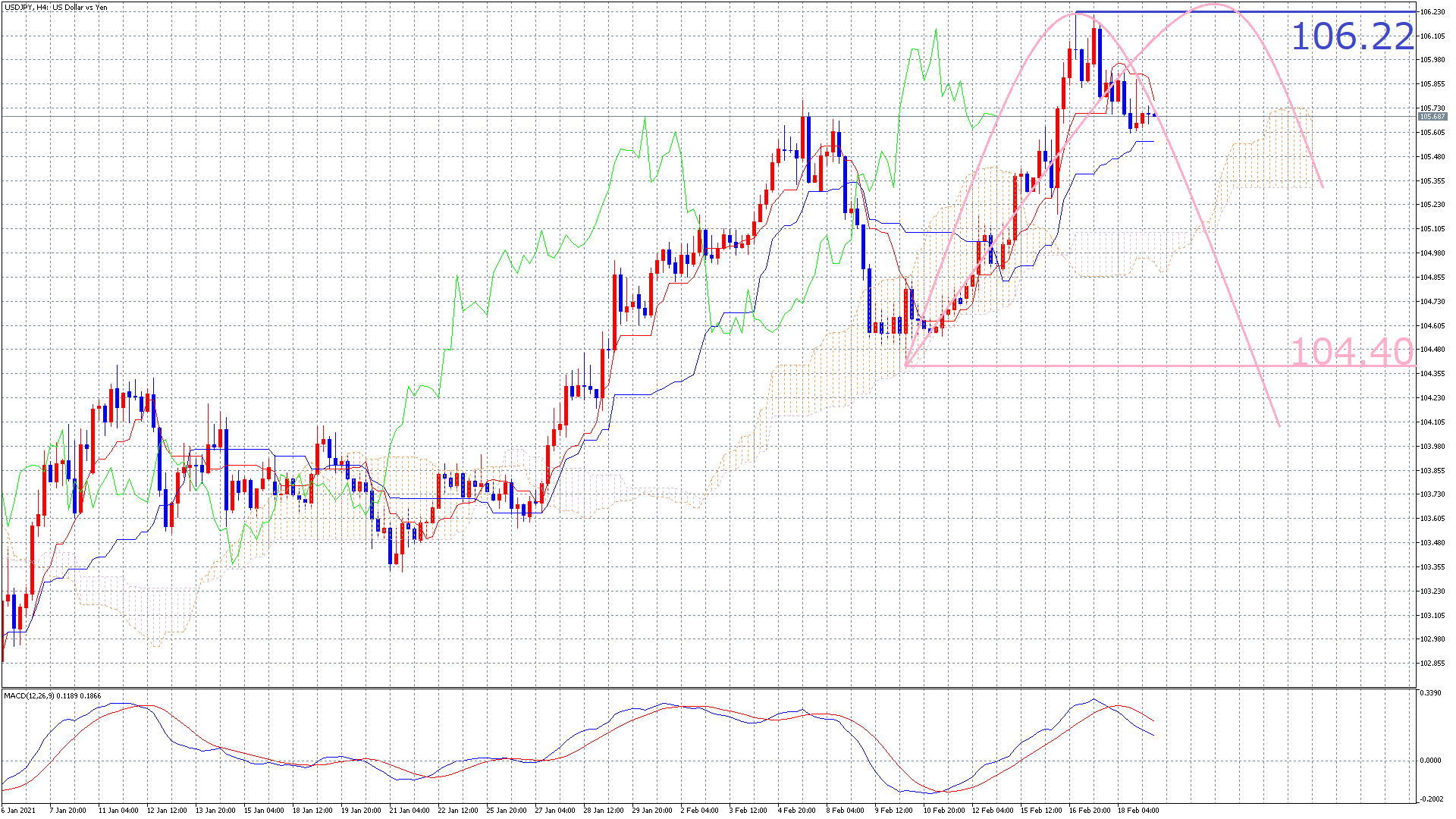Click the 4 Feb 20:00 time axis label
Screen dimensions: 1456x819
(x=796, y=810)
